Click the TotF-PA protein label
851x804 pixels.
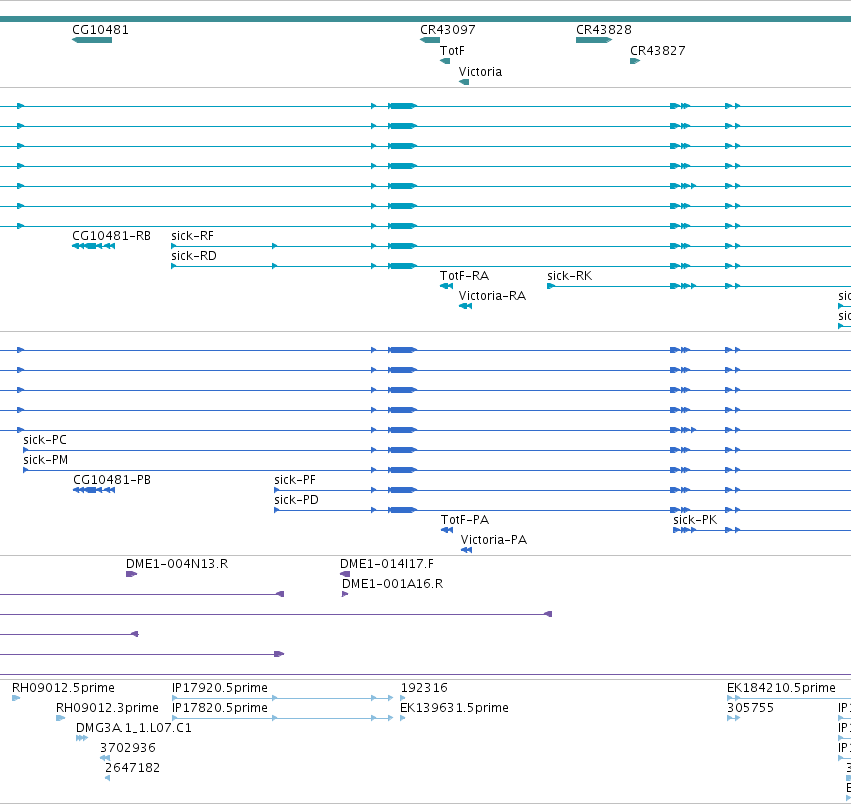(465, 520)
